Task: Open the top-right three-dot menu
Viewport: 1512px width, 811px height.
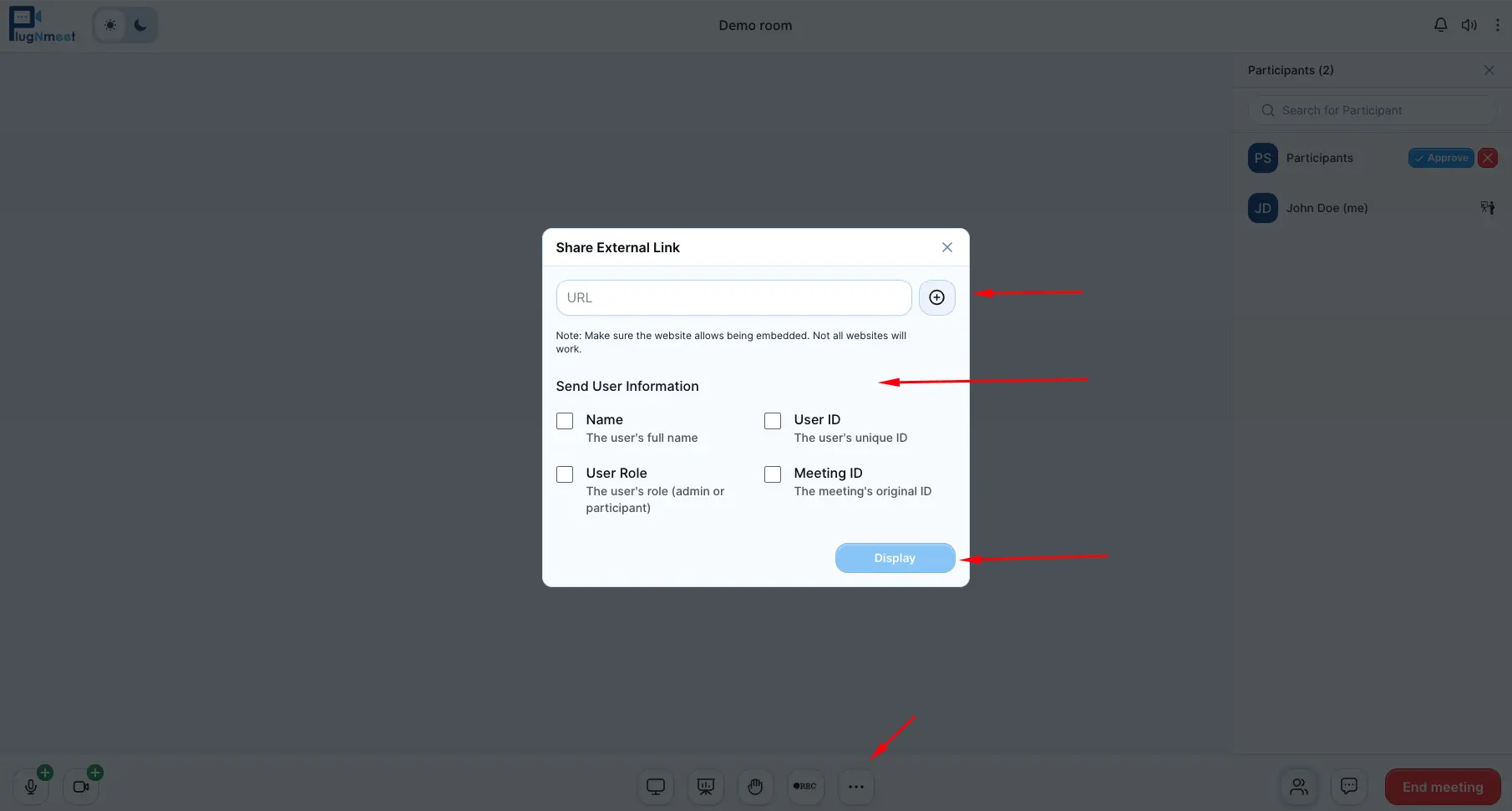Action: point(1496,24)
